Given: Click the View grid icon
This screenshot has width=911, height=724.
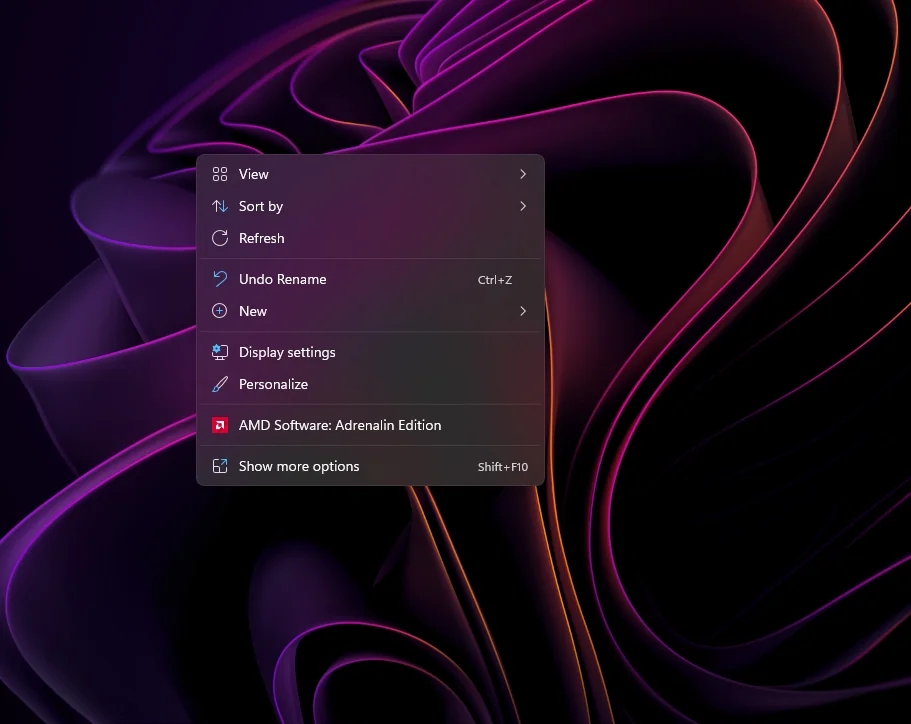Looking at the screenshot, I should 220,174.
